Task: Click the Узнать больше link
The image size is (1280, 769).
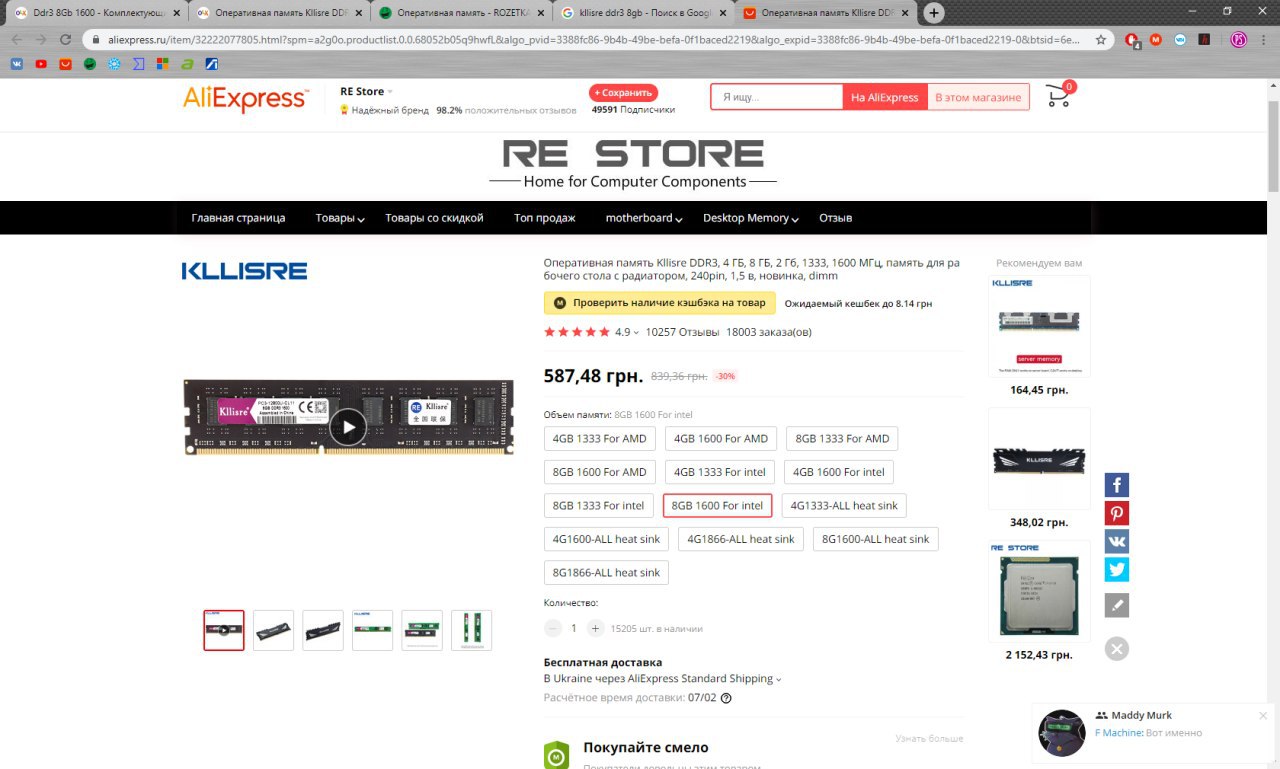Action: 930,739
